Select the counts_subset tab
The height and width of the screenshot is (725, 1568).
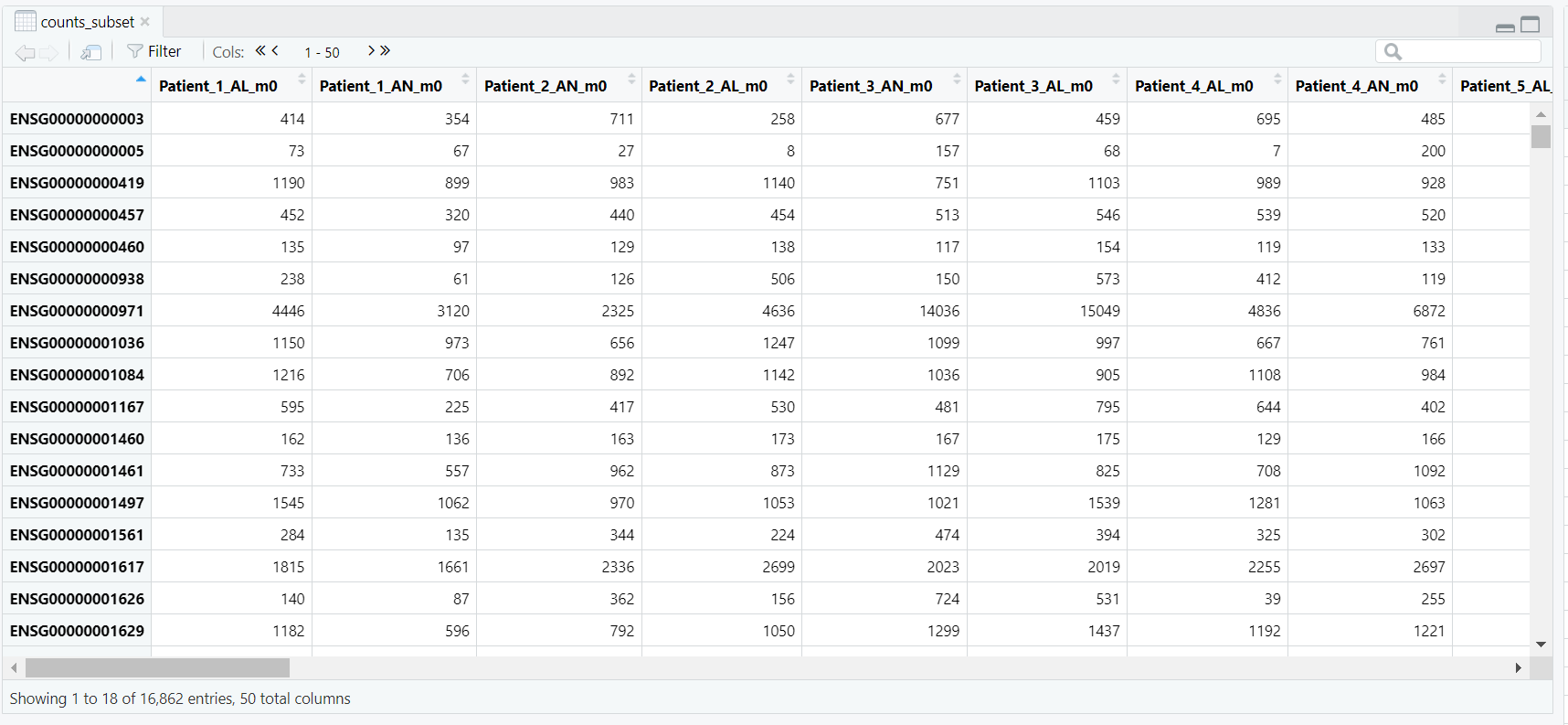pos(87,22)
